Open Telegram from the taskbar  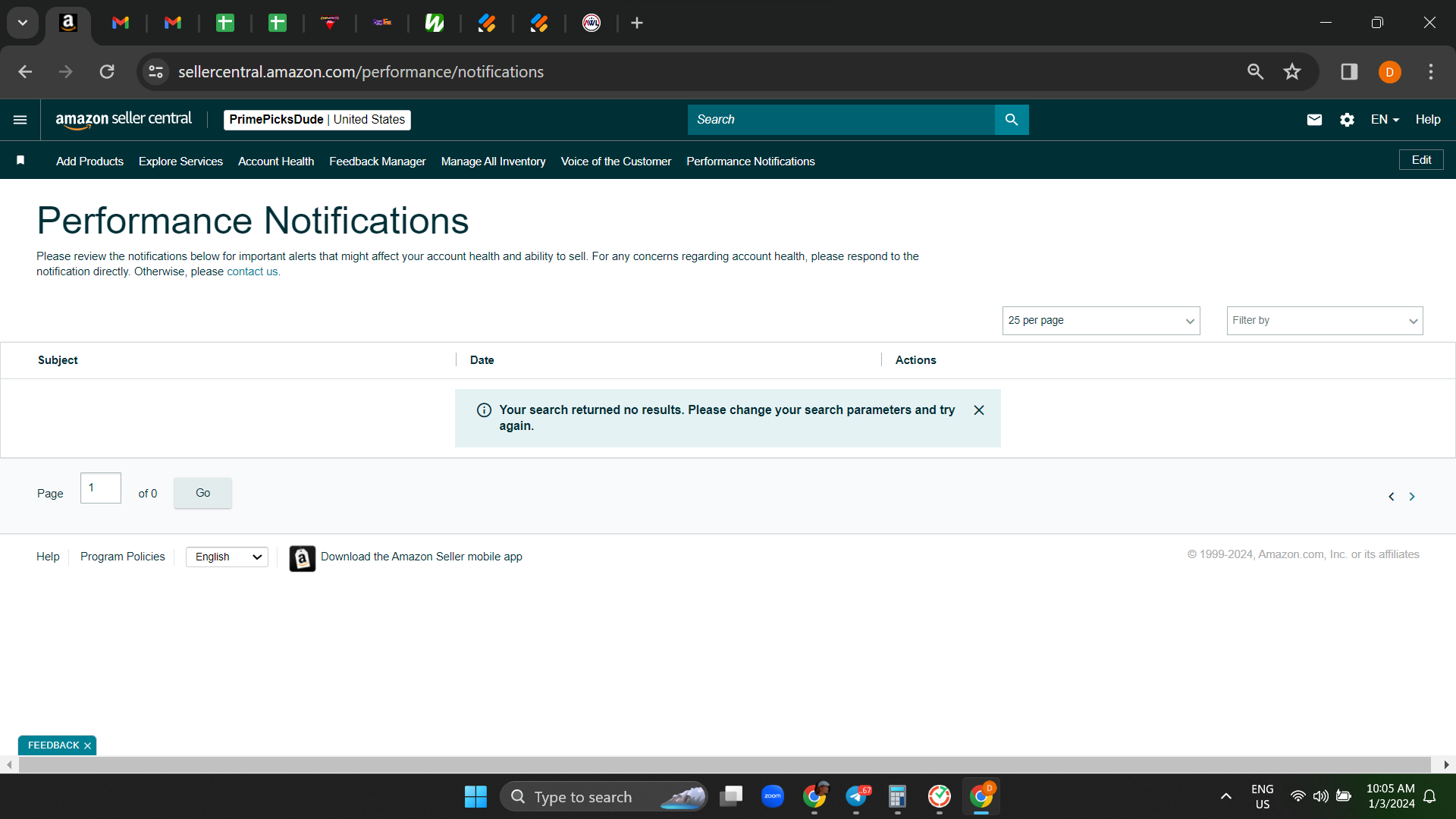coord(856,796)
